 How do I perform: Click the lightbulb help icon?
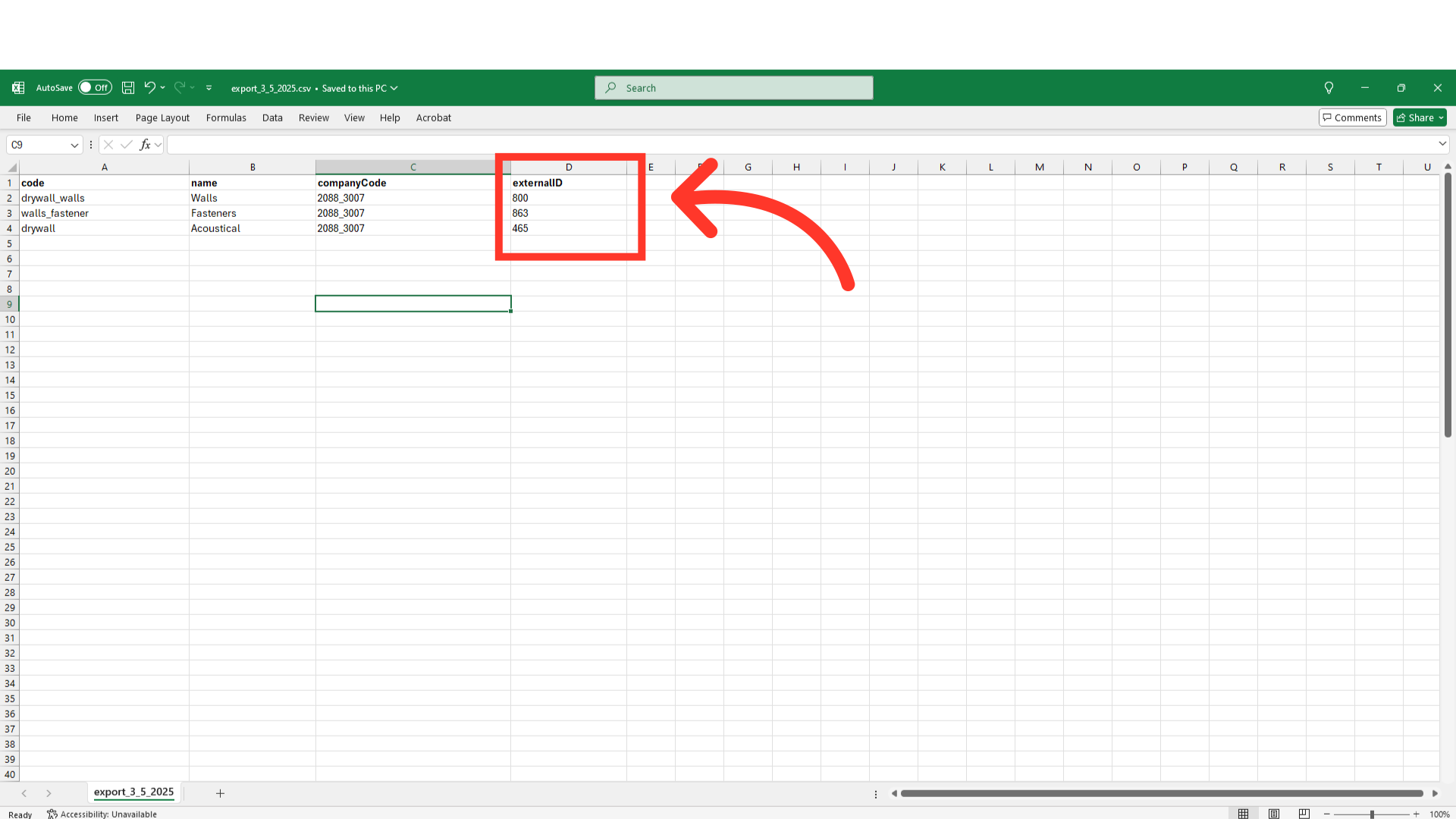(x=1329, y=88)
